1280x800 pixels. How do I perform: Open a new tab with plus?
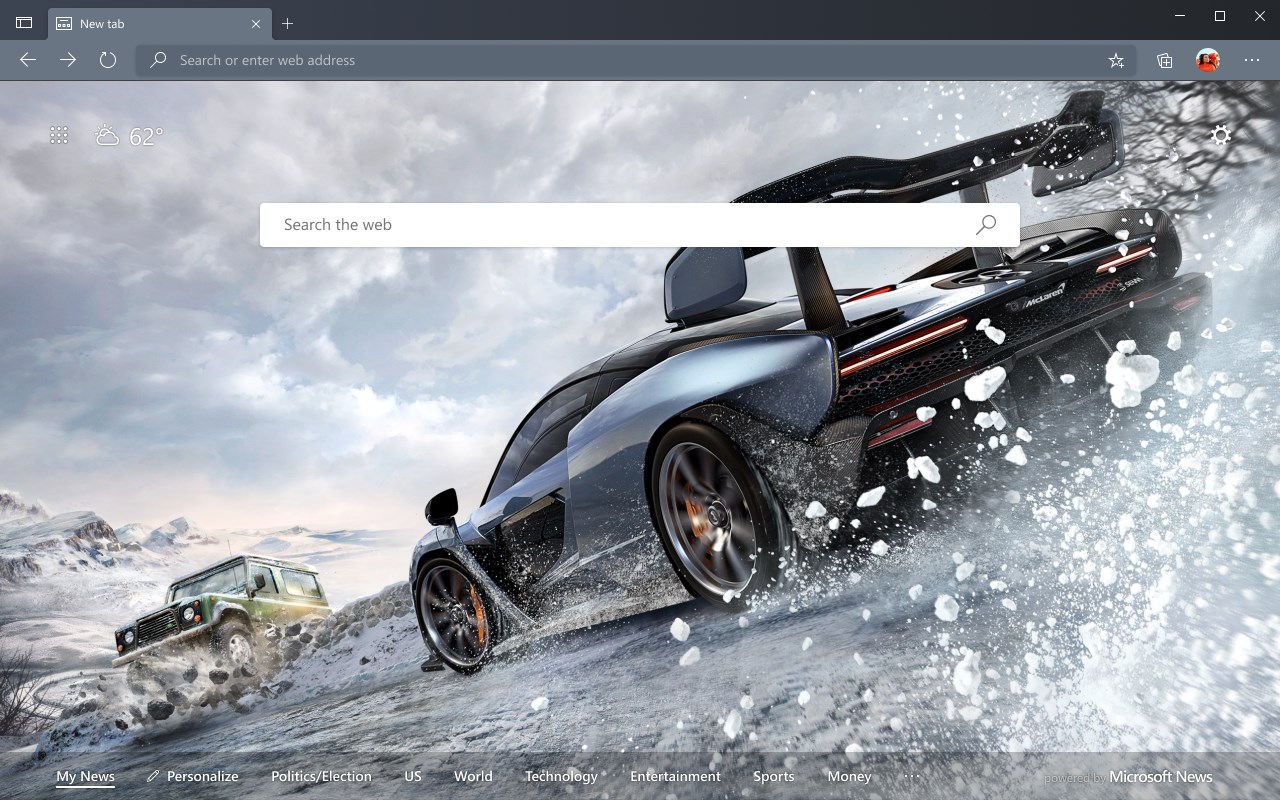click(x=288, y=23)
